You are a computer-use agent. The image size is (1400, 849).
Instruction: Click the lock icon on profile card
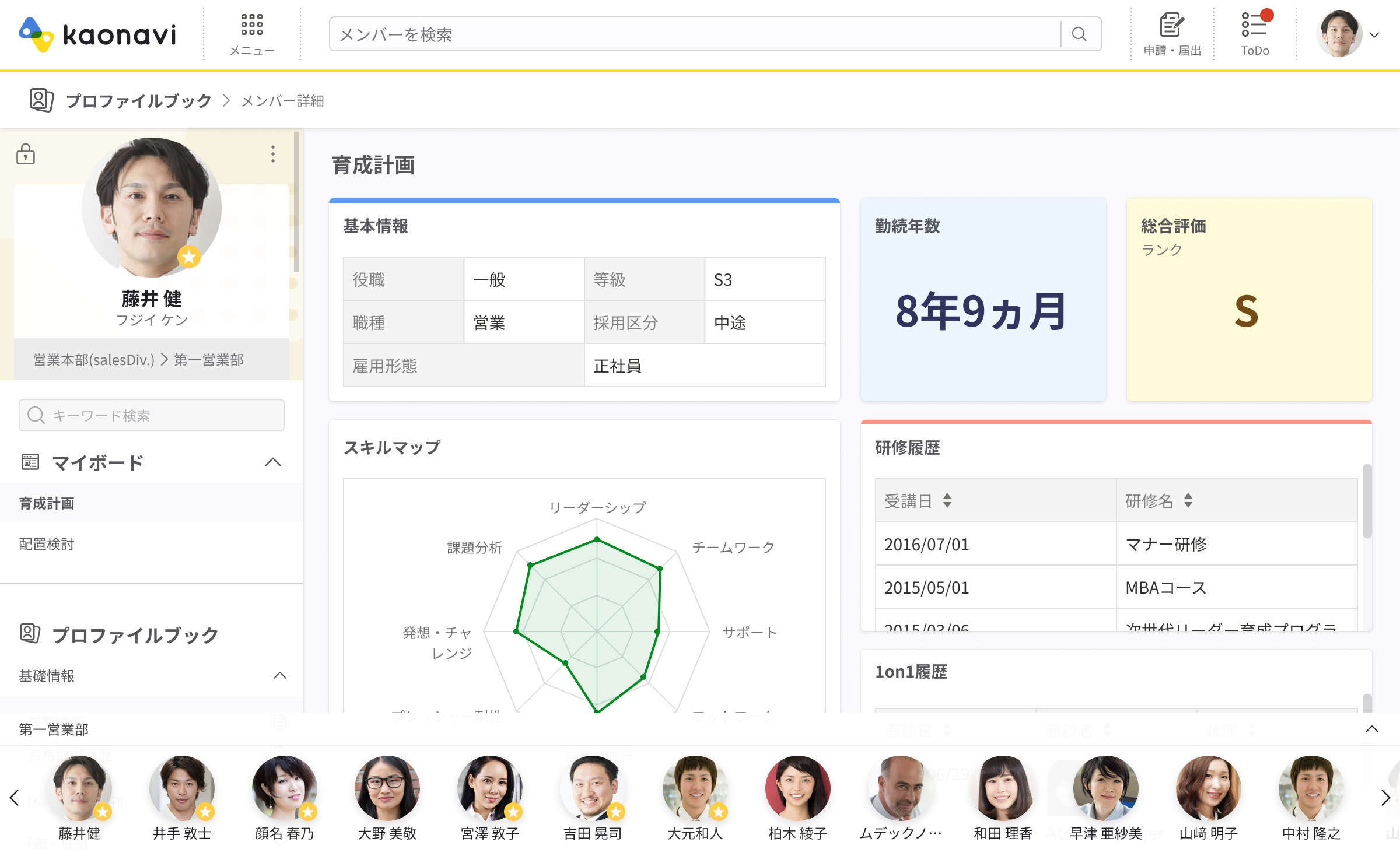pyautogui.click(x=26, y=155)
